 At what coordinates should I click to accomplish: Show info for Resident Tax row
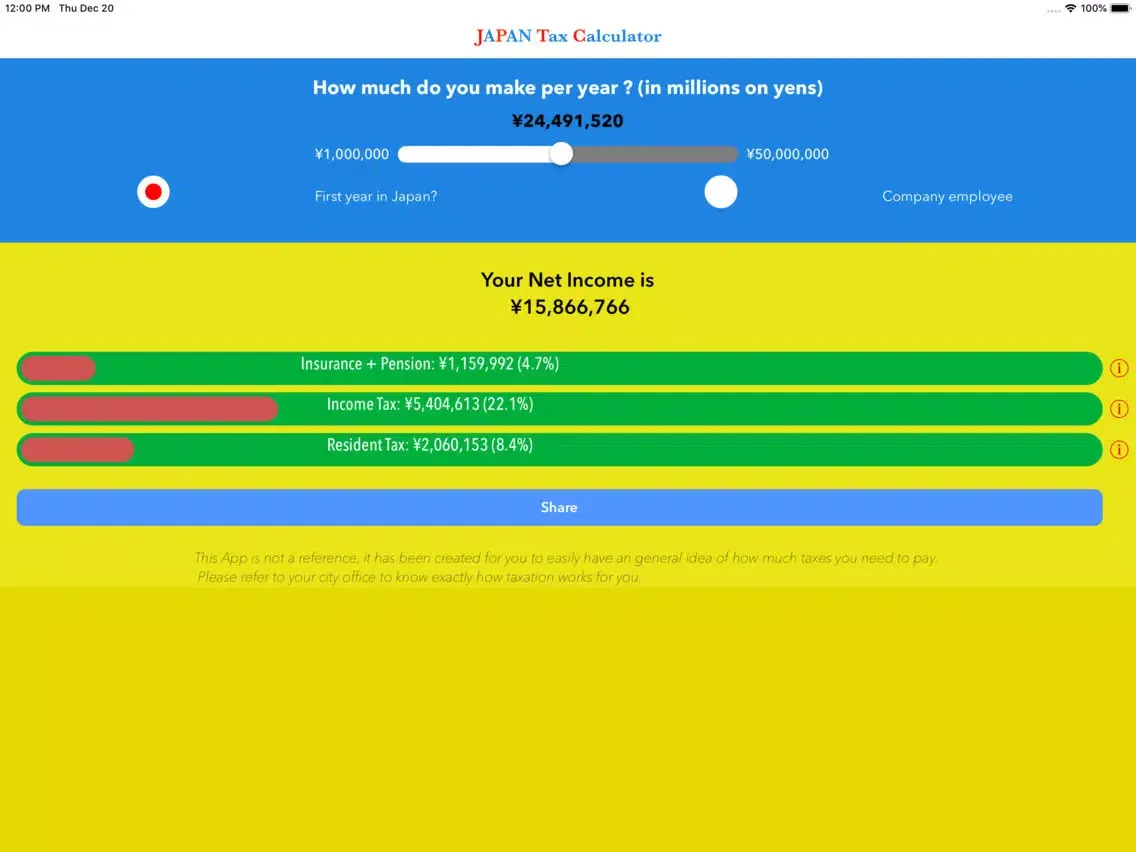pos(1119,449)
